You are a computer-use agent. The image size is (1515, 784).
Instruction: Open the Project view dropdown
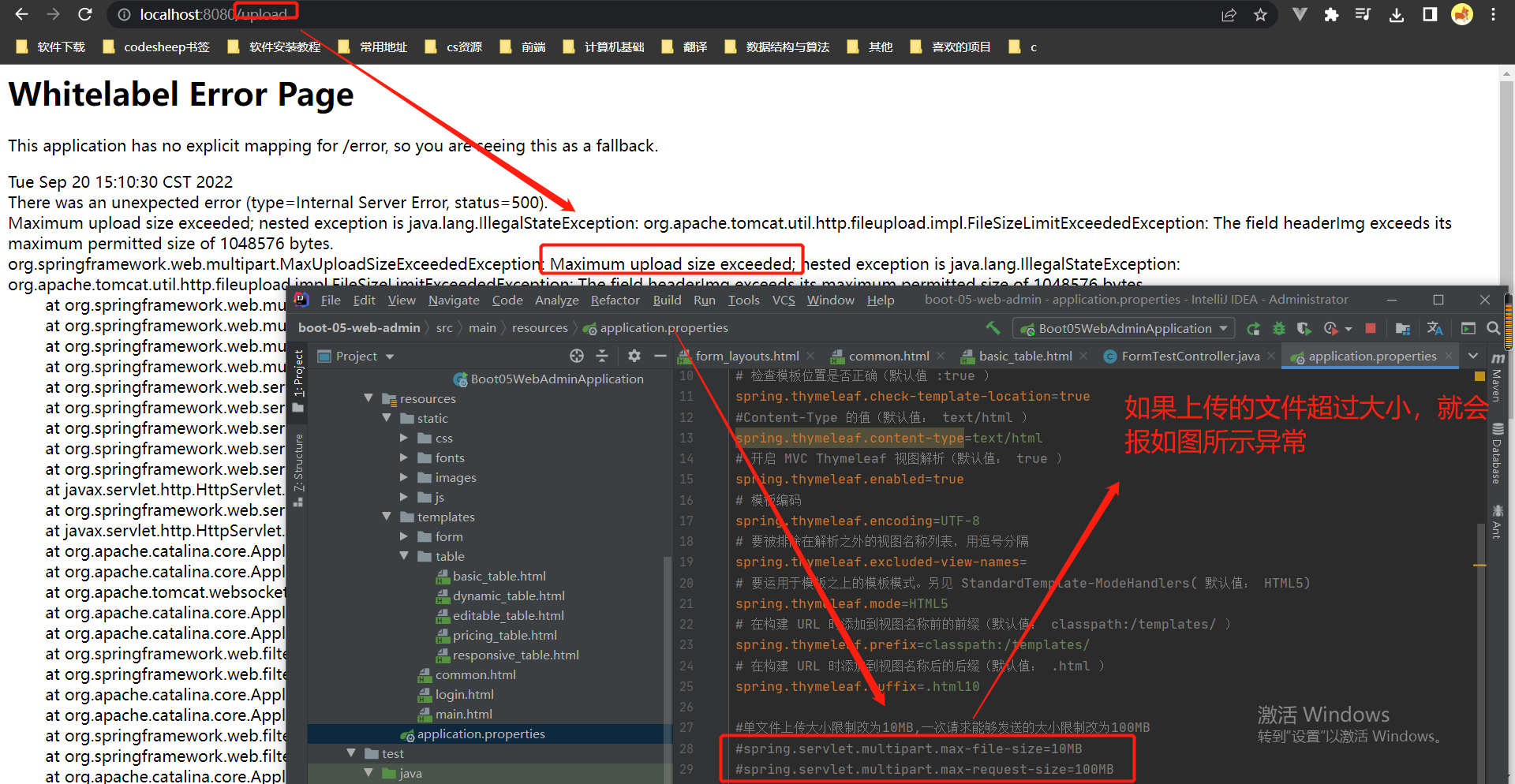356,357
